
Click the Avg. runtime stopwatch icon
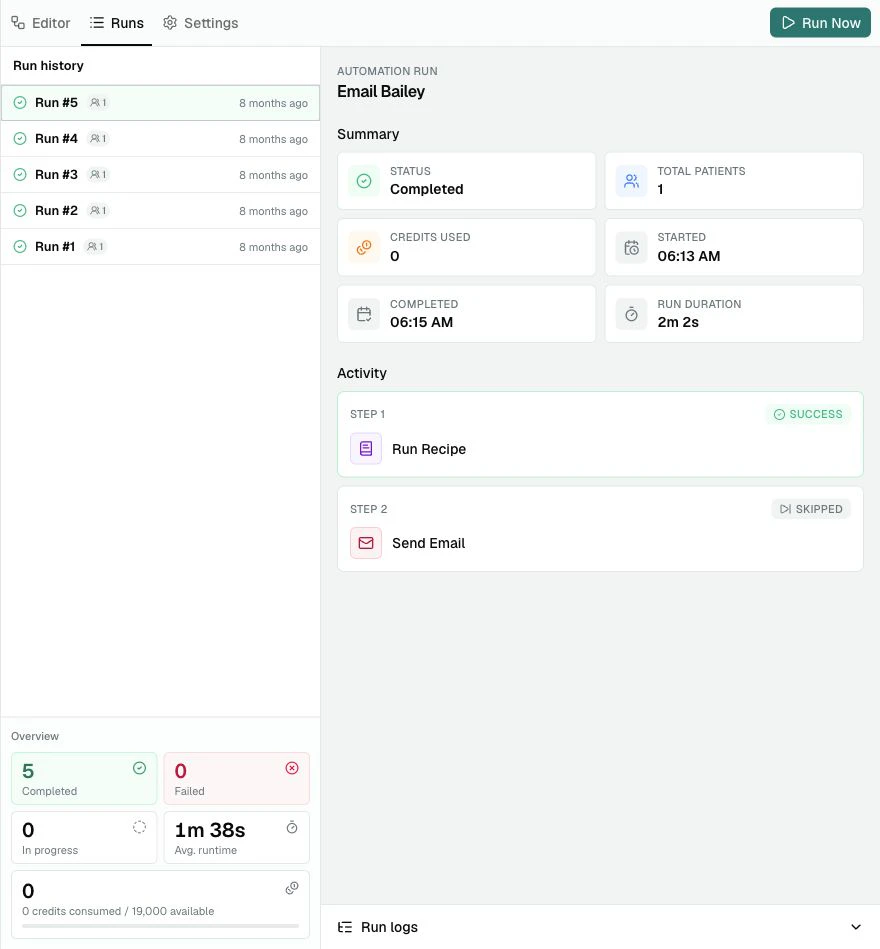292,827
